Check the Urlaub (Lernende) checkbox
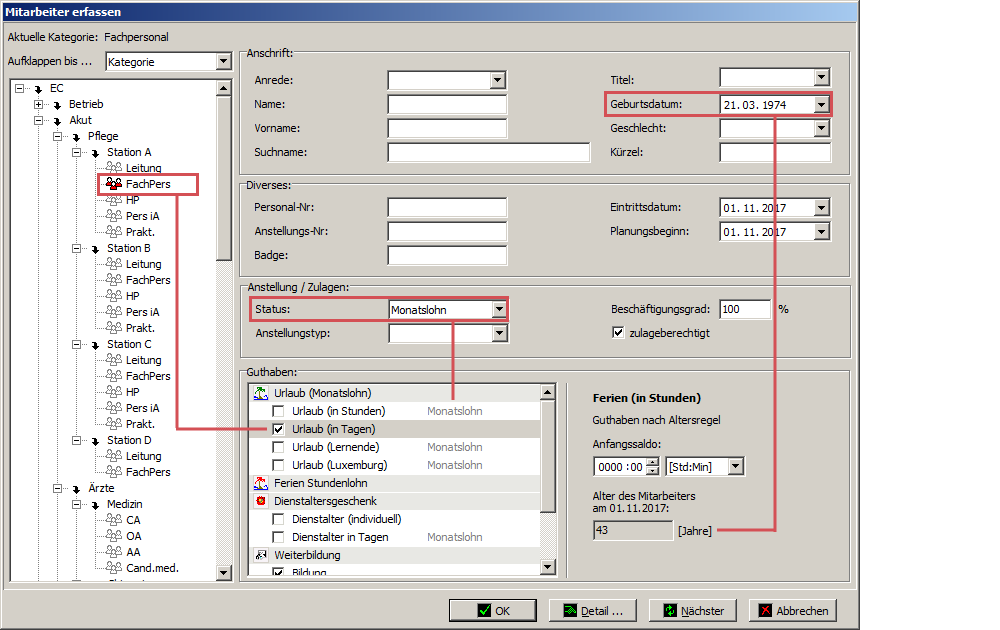The width and height of the screenshot is (1000, 630). (x=279, y=447)
